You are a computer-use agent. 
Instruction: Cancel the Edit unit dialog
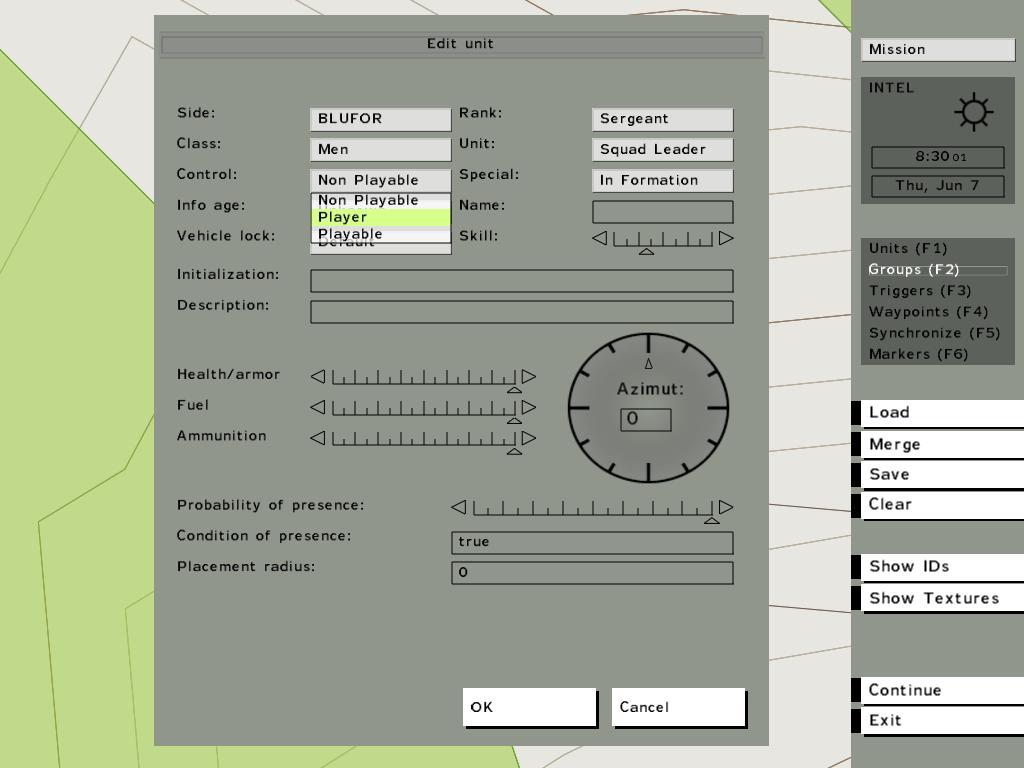tap(679, 707)
